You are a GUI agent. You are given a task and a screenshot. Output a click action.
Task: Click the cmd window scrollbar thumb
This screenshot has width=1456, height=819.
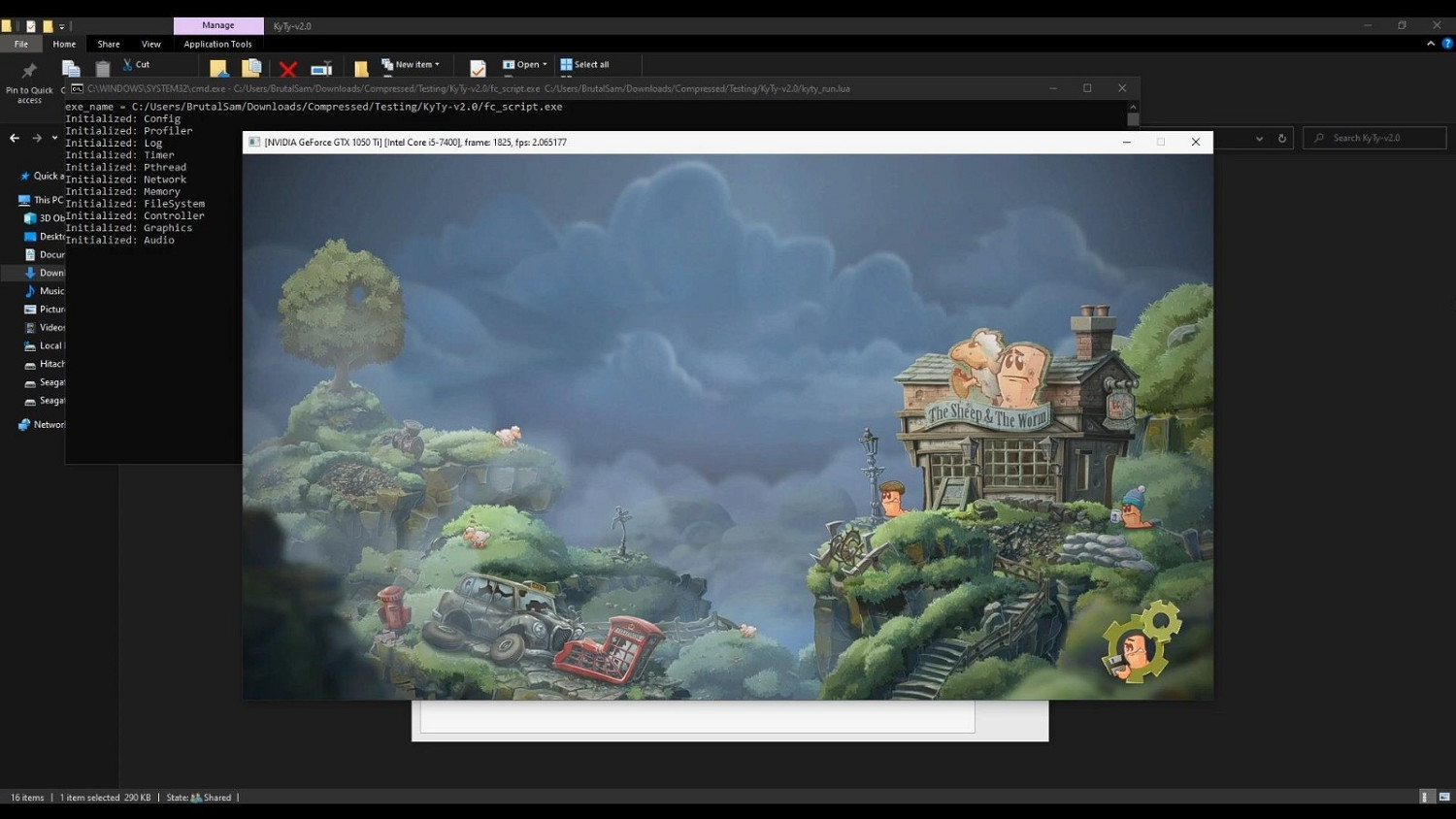1133,119
